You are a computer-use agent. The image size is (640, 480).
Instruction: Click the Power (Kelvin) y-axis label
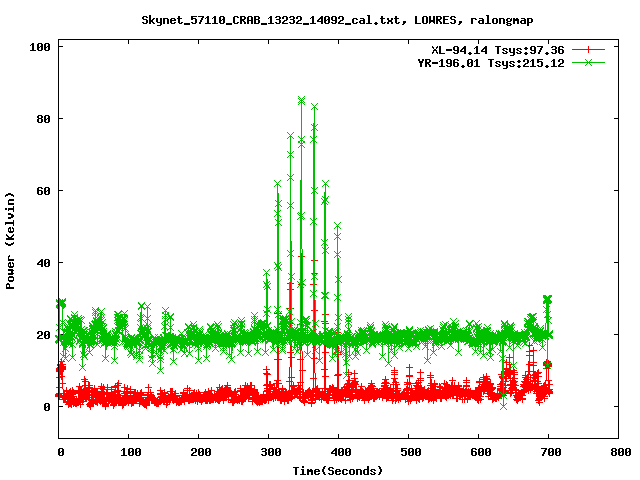10,241
